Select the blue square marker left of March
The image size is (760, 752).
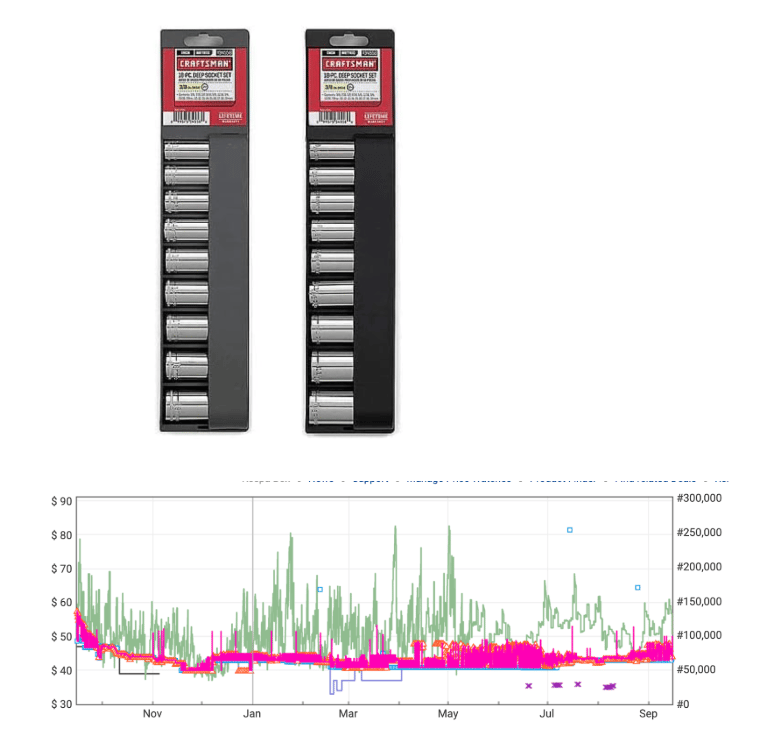point(320,589)
